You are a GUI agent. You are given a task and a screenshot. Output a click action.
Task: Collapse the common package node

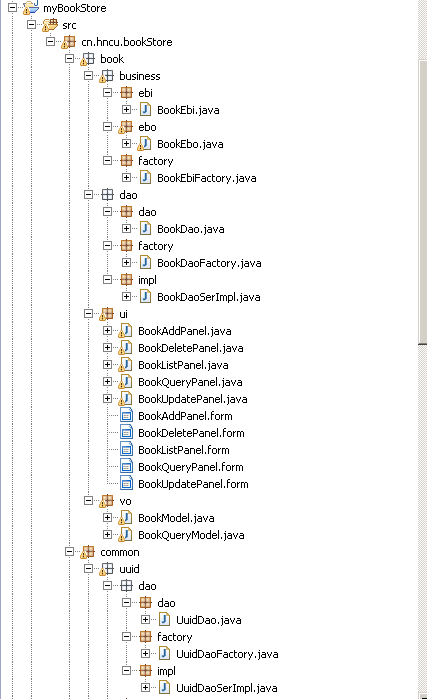[69, 551]
